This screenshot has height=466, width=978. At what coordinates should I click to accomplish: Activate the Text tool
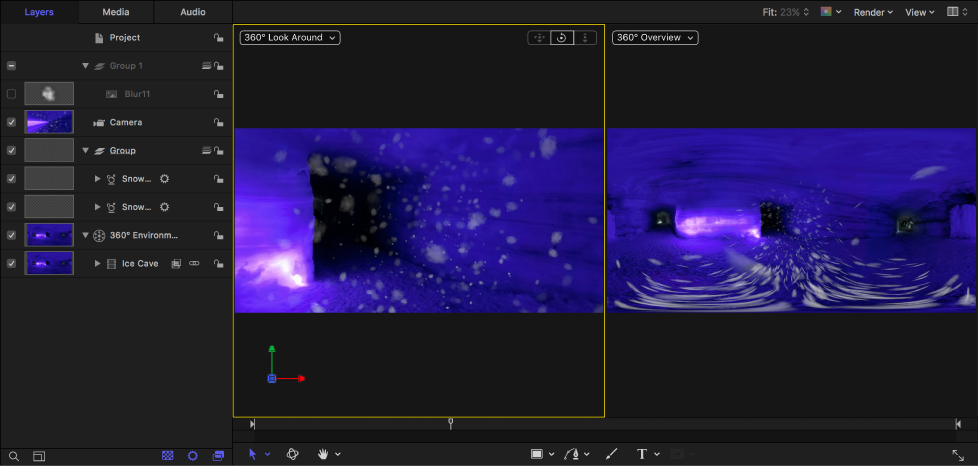pos(641,454)
